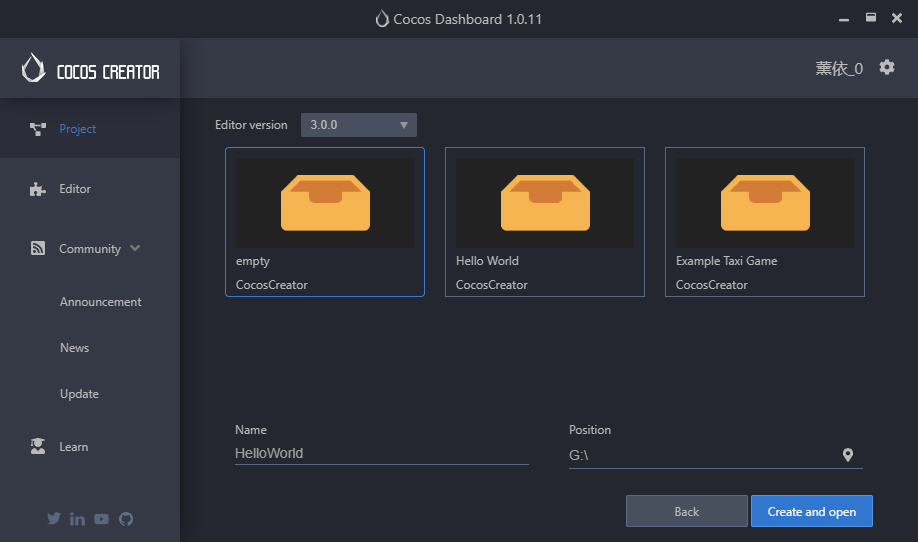
Task: Click the location pin to browse position
Action: click(848, 455)
